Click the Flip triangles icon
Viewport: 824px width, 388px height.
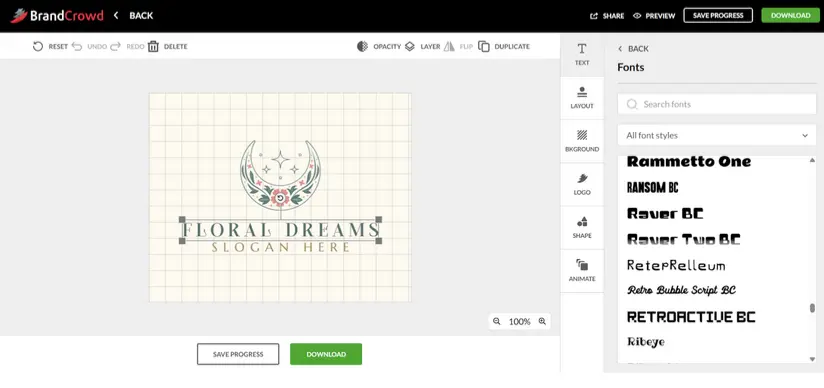[x=449, y=46]
